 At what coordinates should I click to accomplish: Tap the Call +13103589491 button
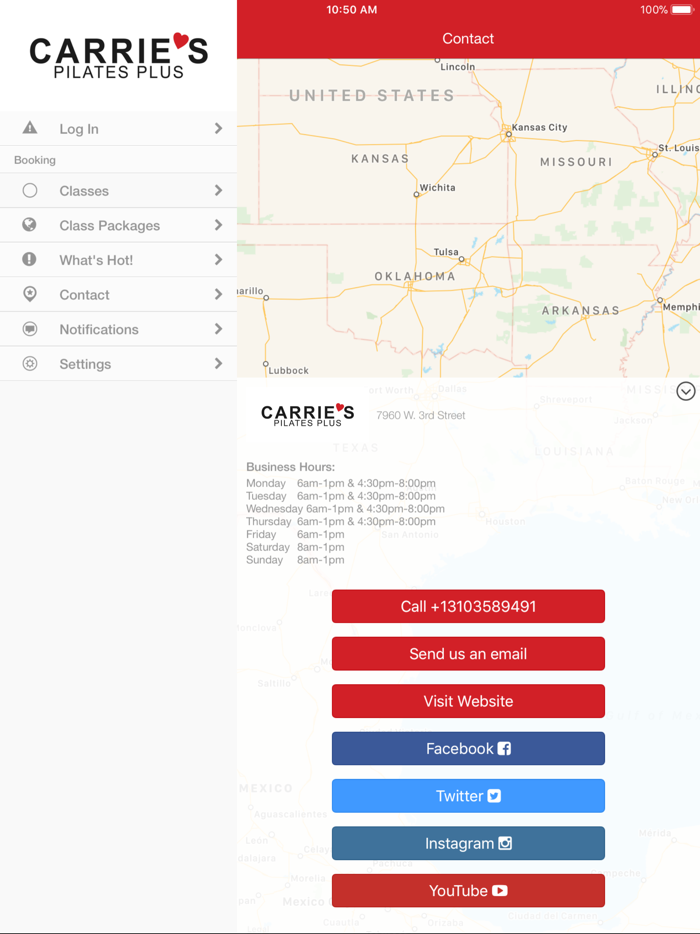(468, 606)
